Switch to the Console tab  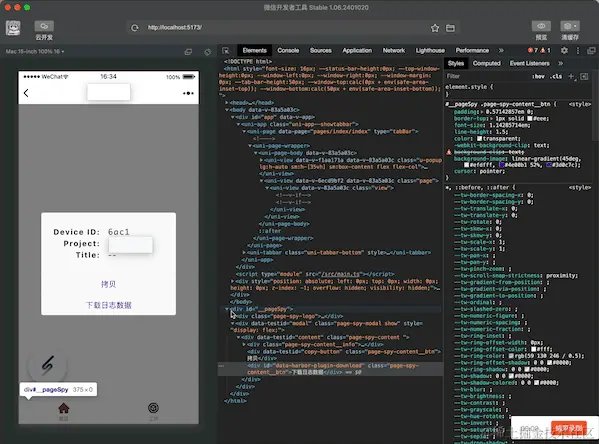[x=288, y=50]
